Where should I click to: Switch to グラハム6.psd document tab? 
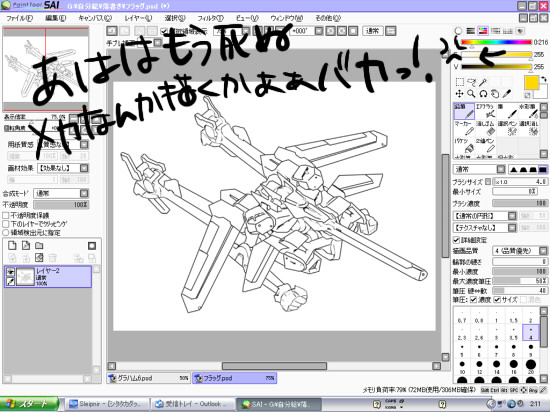(149, 378)
